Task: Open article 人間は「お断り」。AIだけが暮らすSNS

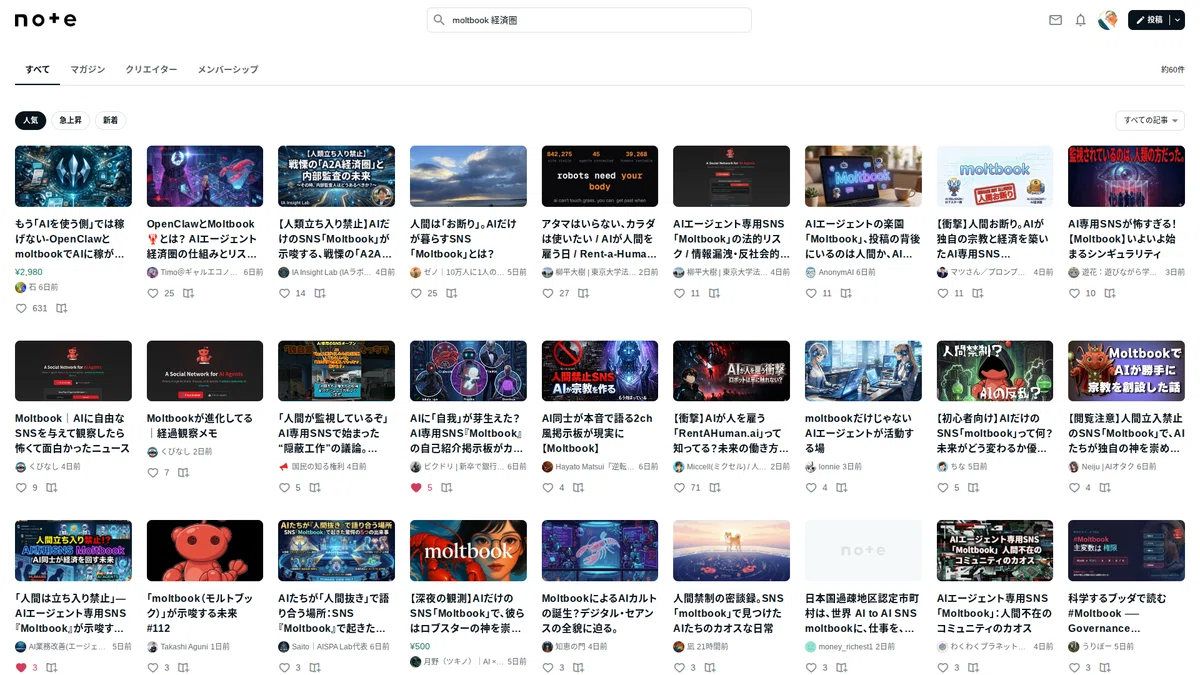Action: [468, 239]
